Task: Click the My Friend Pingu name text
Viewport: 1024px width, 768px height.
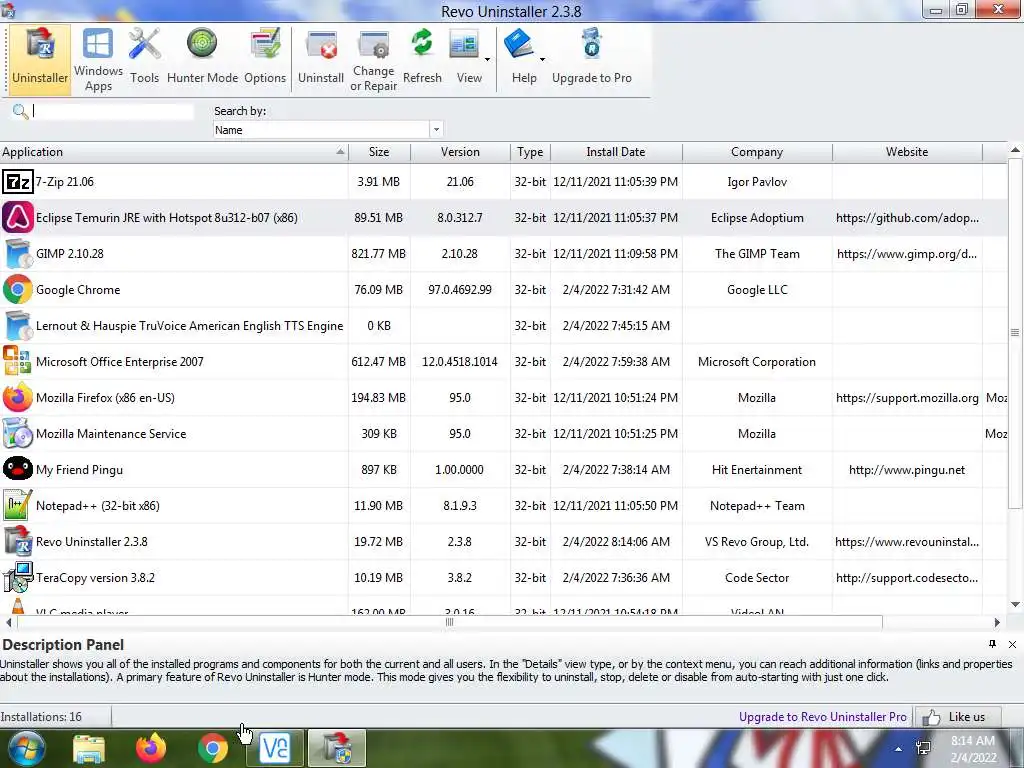Action: (x=79, y=470)
